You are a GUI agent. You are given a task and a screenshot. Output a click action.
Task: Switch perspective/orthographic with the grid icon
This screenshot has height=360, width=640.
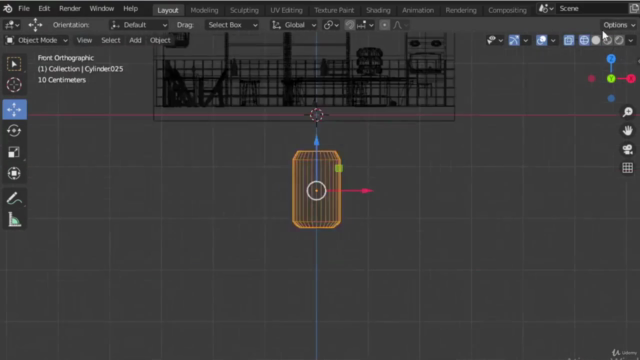627,168
